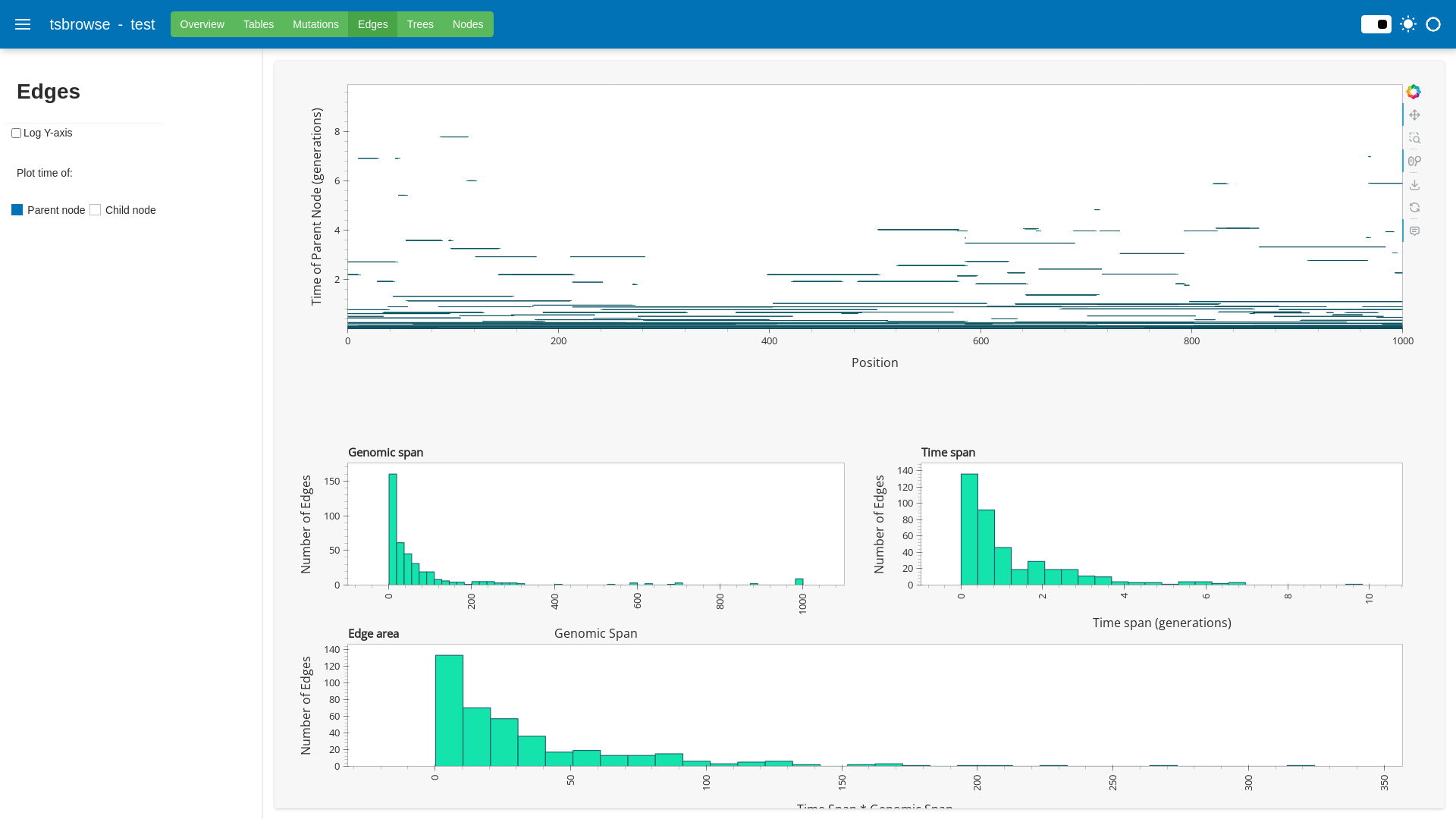Open the hamburger sidebar menu

[x=23, y=24]
